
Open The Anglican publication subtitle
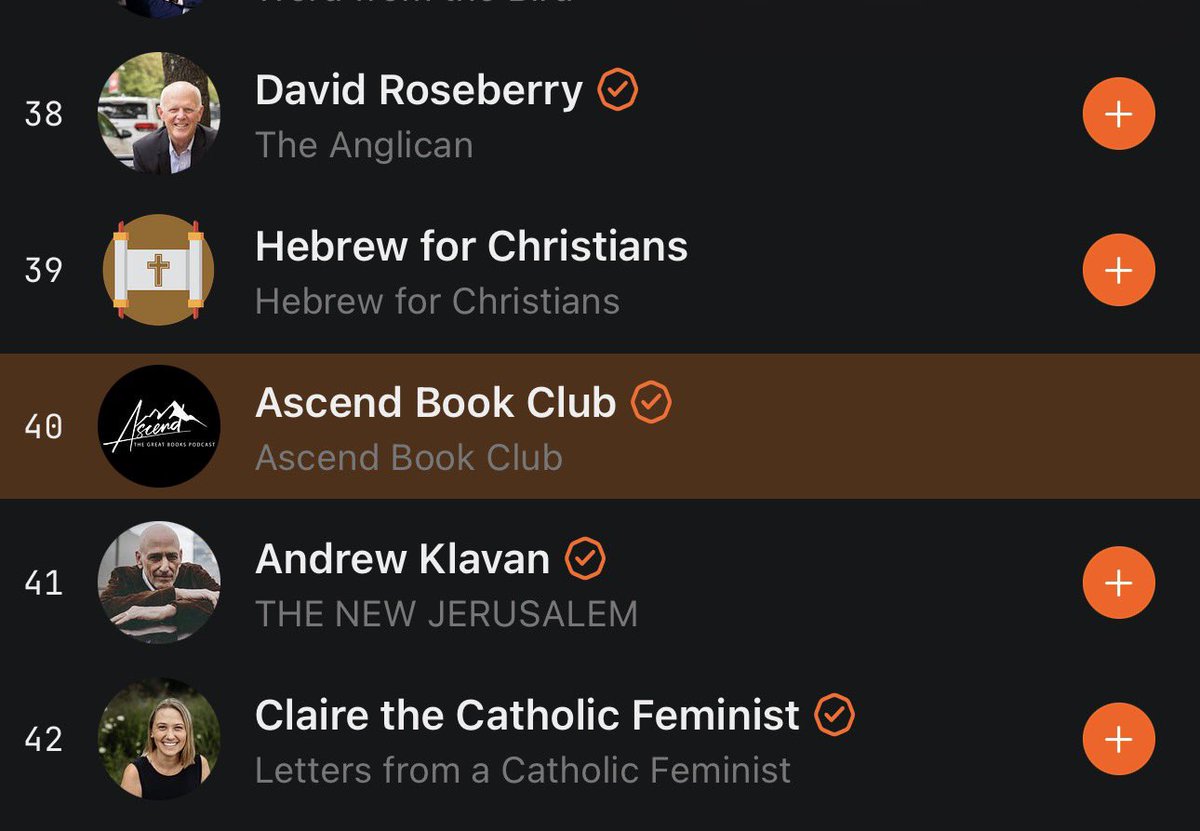coord(364,145)
